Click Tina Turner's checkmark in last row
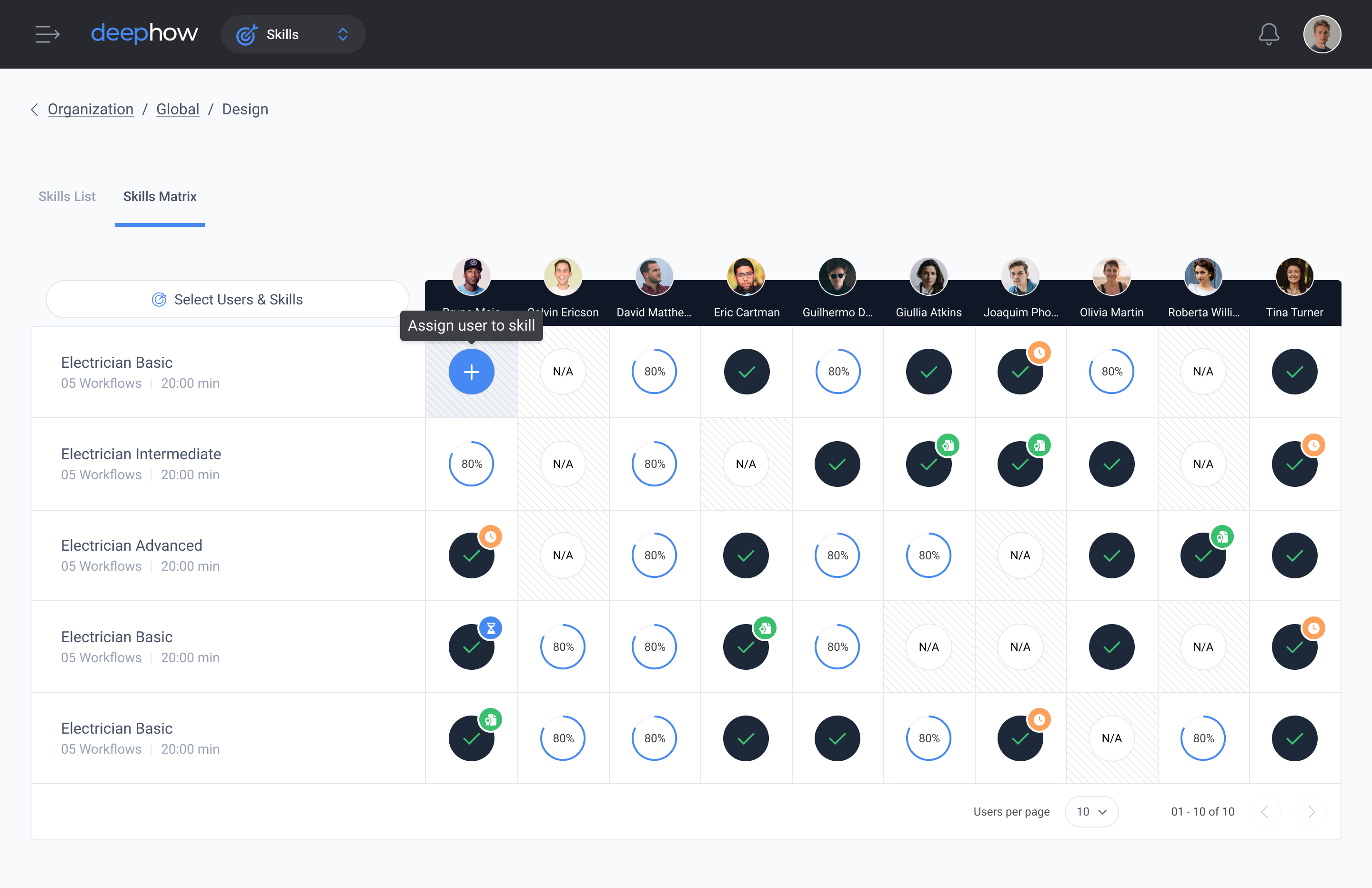Image resolution: width=1372 pixels, height=888 pixels. pos(1294,739)
